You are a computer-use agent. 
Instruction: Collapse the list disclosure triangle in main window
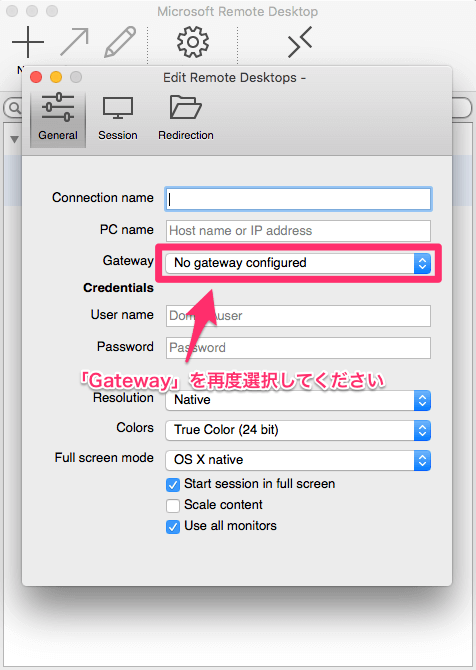click(14, 139)
